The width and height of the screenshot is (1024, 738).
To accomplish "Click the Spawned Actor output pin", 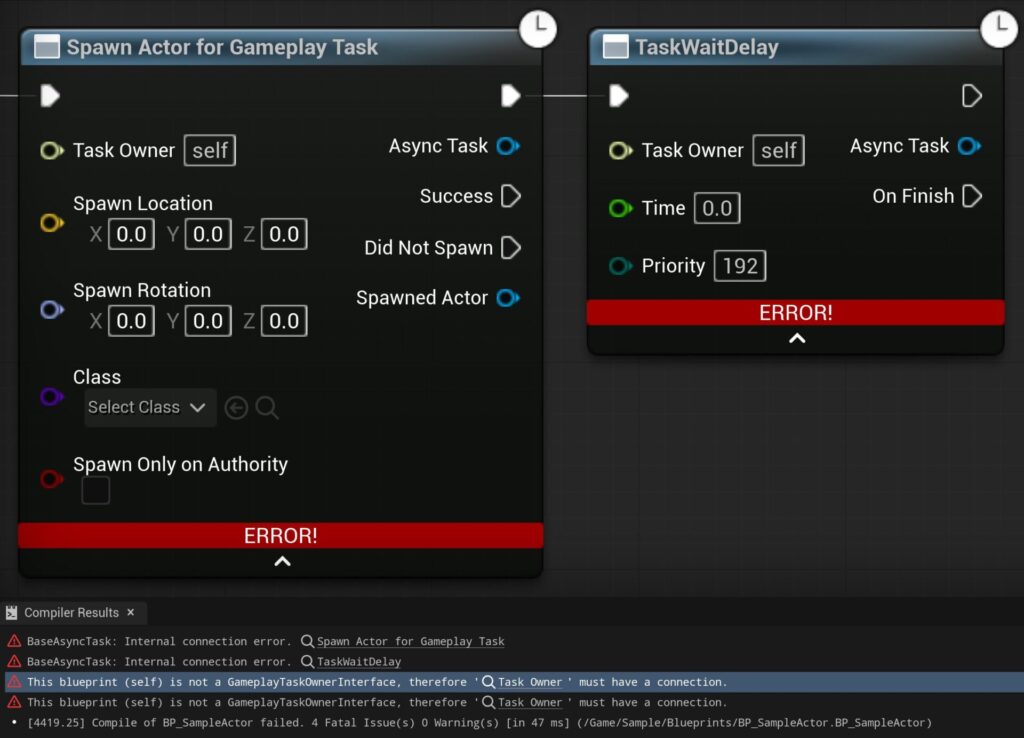I will point(508,298).
